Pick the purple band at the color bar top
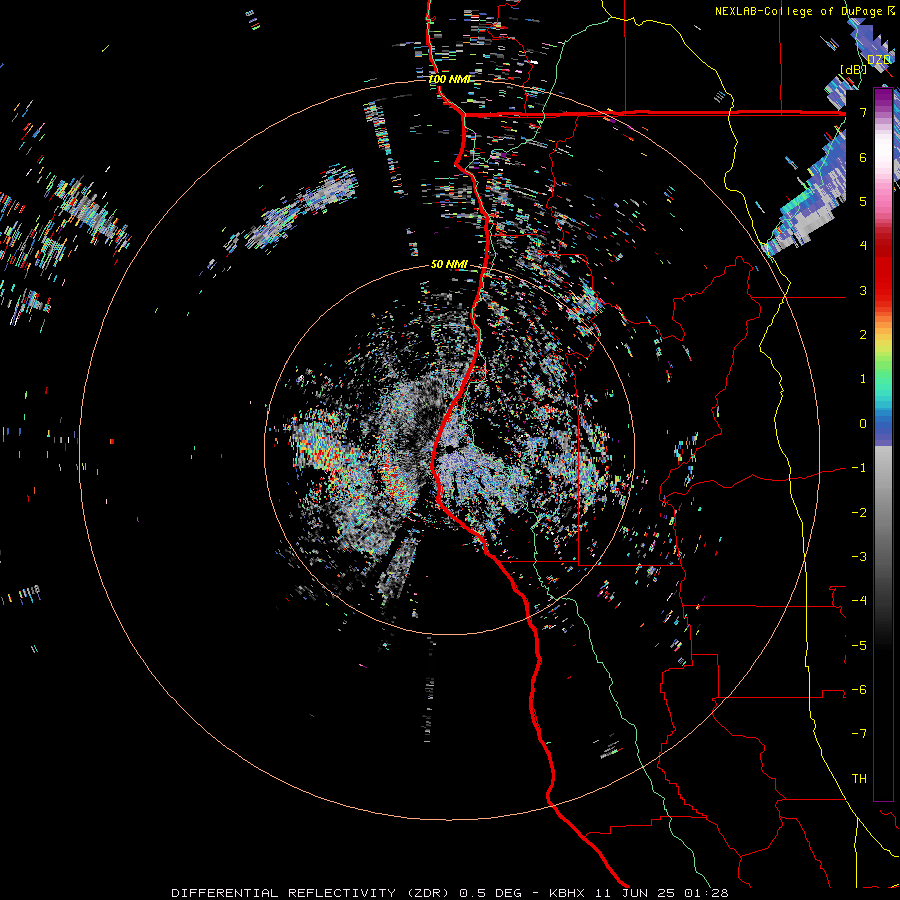Image resolution: width=900 pixels, height=900 pixels. [883, 99]
